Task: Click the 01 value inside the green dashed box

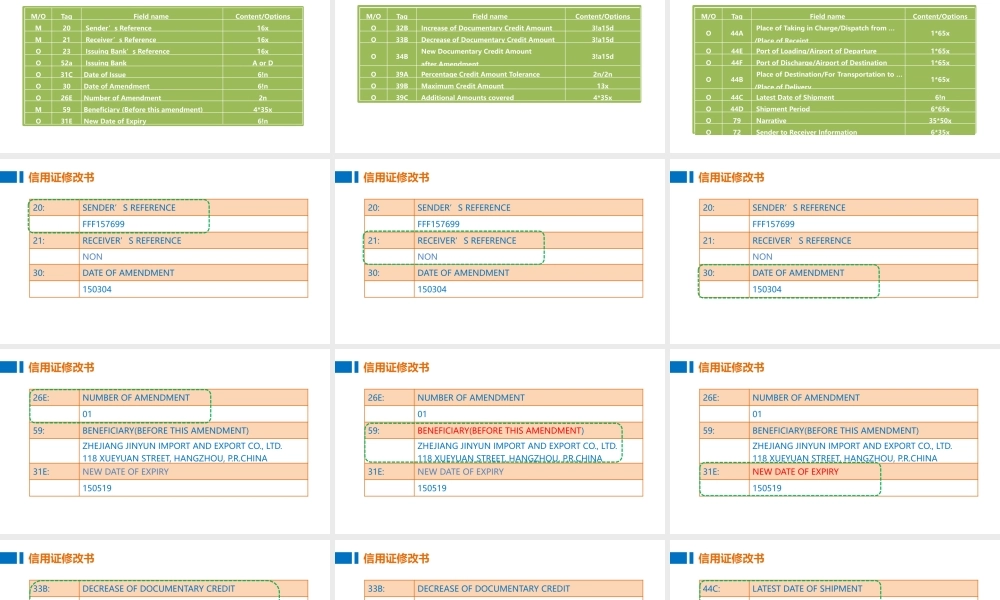Action: [87, 414]
